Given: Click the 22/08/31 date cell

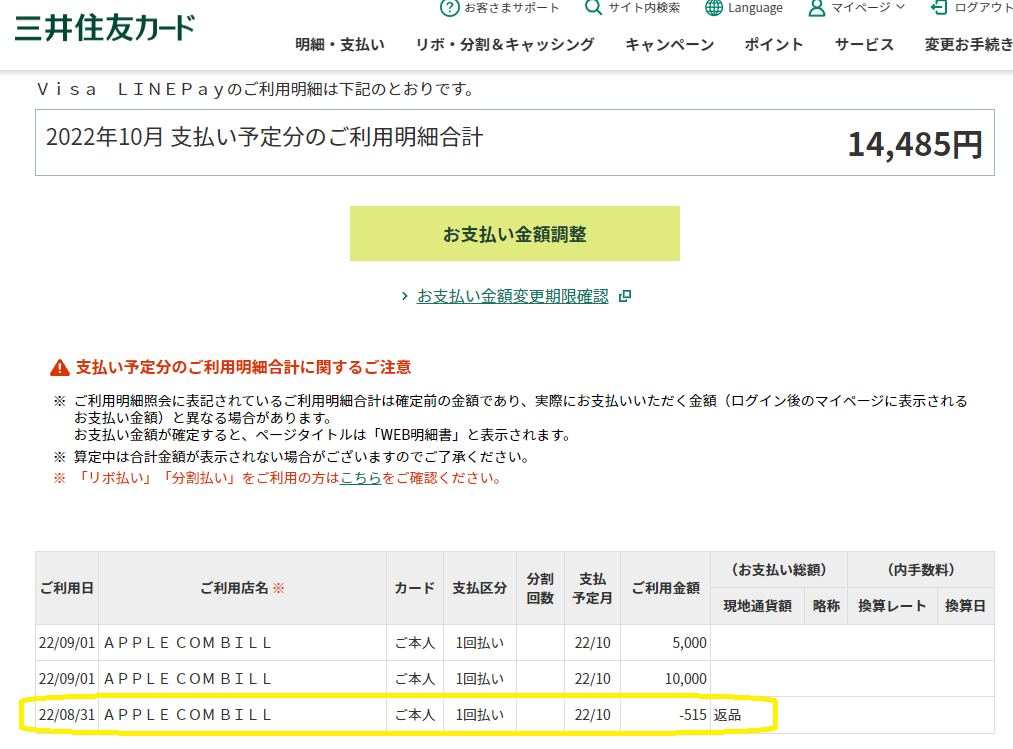Looking at the screenshot, I should click(x=67, y=715).
